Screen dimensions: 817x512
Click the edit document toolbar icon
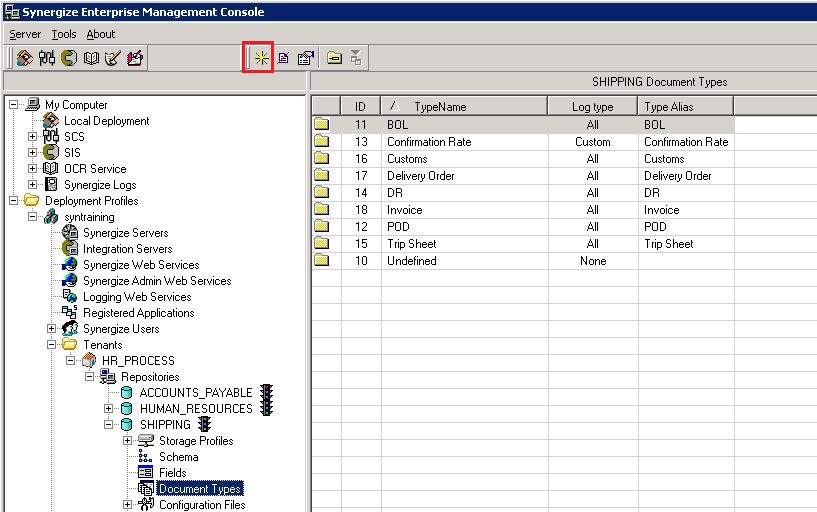(283, 58)
